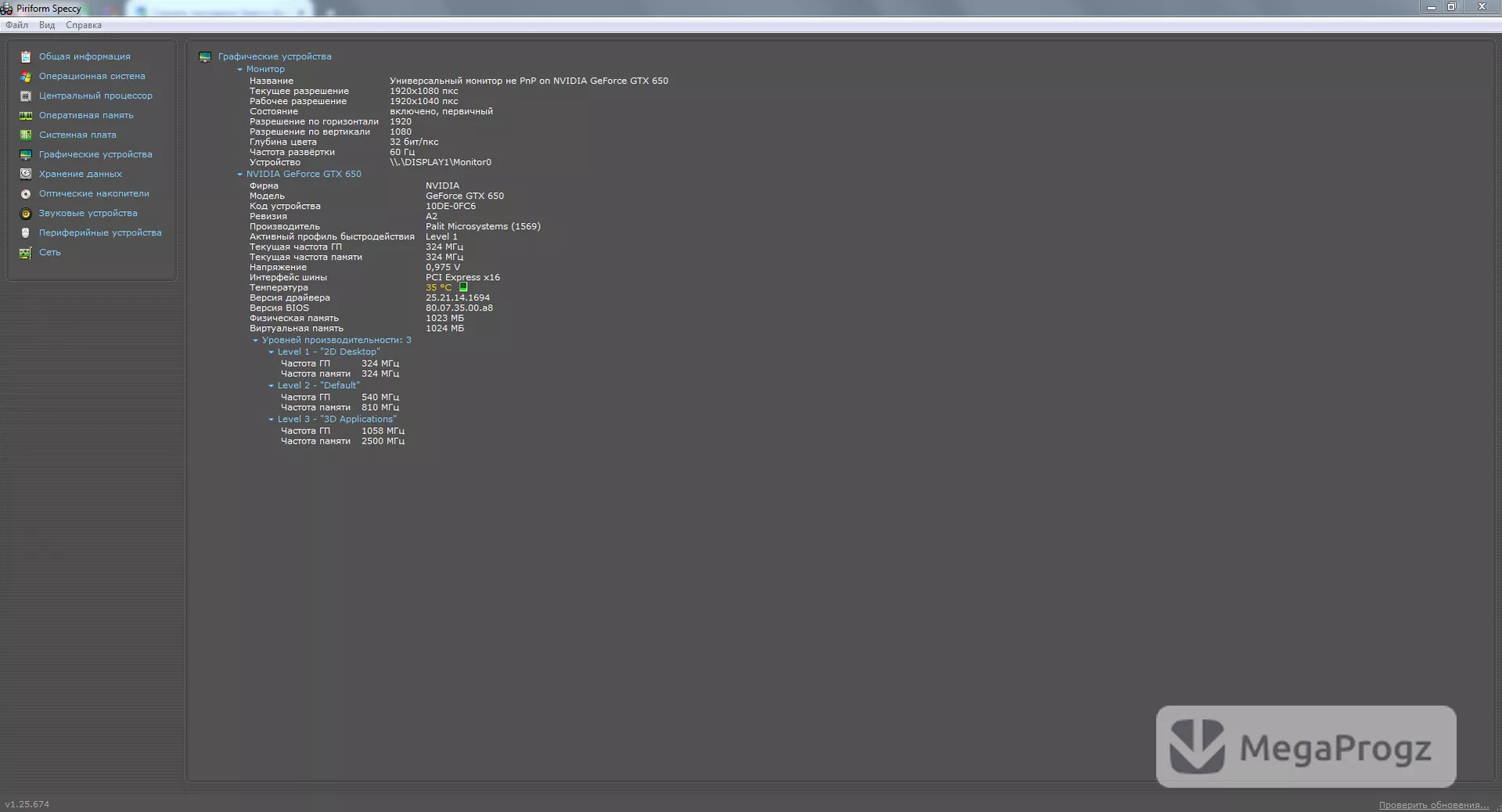This screenshot has width=1502, height=812.
Task: Click the 0,975 V voltage value
Action: click(x=443, y=267)
